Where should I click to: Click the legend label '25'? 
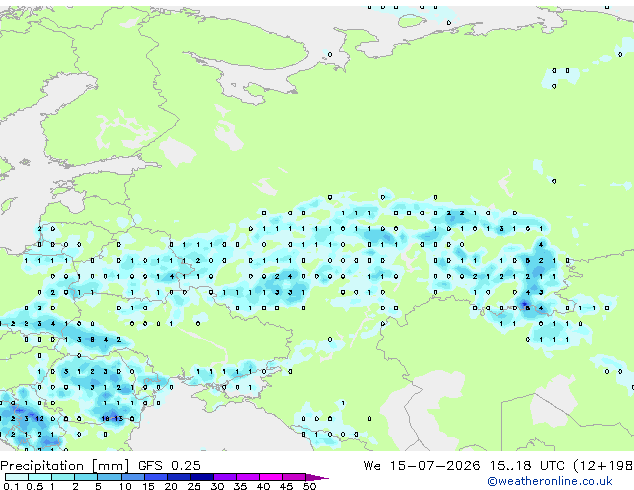(x=194, y=486)
